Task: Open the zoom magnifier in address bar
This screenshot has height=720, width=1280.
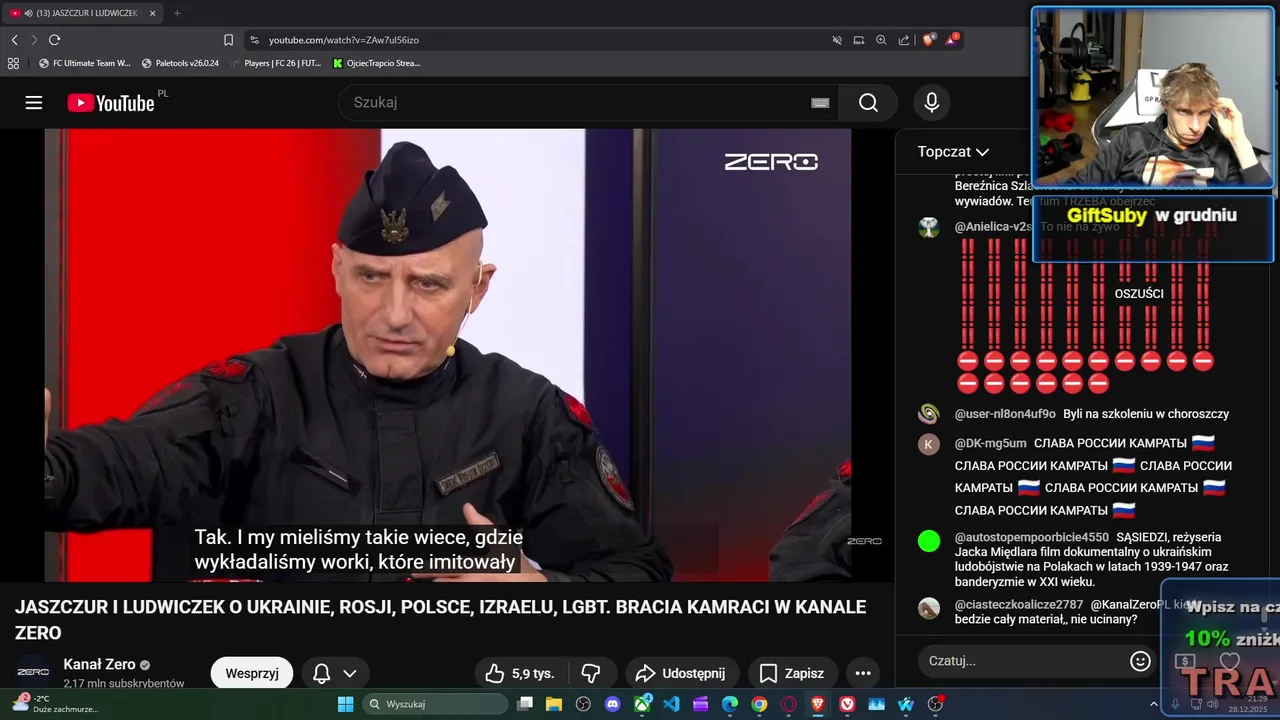Action: pos(881,40)
